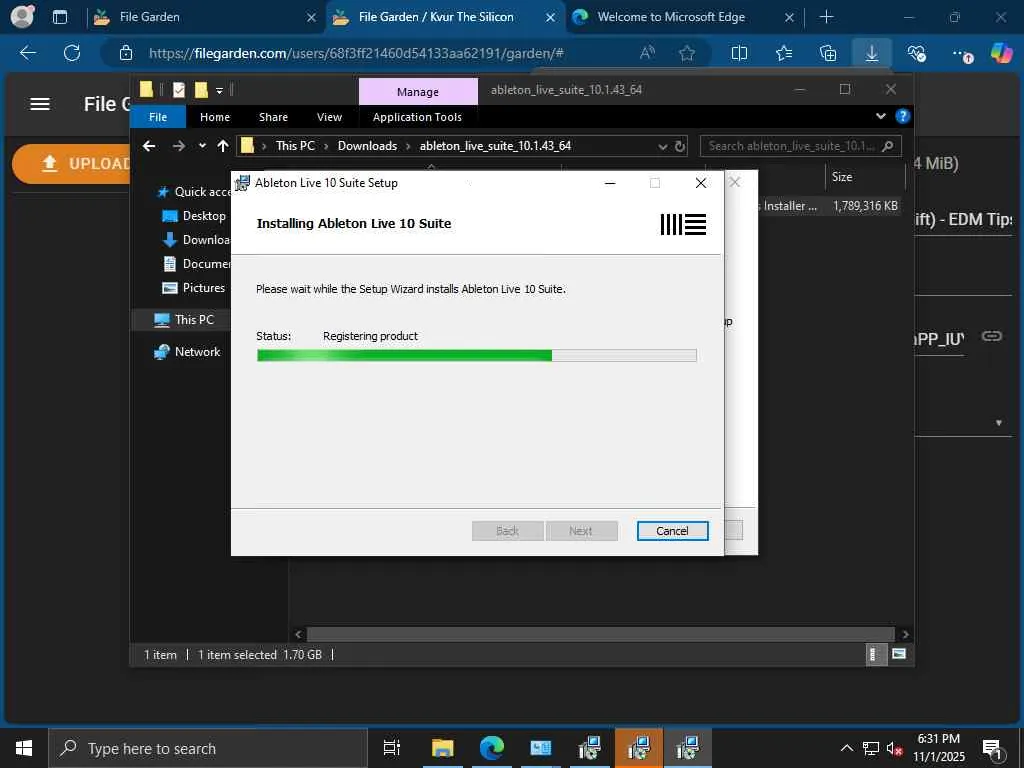Cancel the Ableton Live 10 installation
The width and height of the screenshot is (1024, 768).
pos(672,531)
